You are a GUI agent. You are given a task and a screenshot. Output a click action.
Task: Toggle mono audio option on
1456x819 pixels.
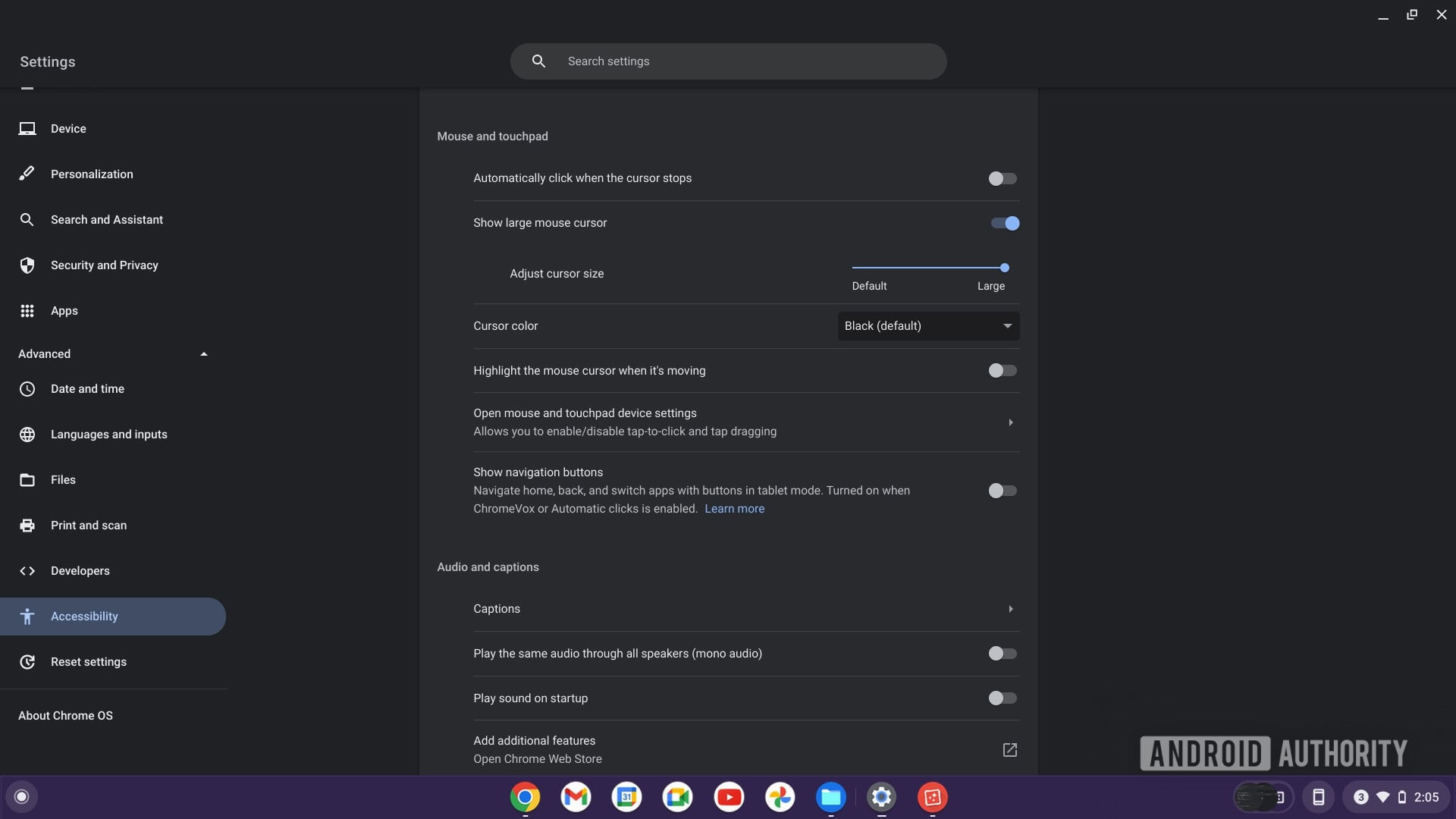point(1002,654)
